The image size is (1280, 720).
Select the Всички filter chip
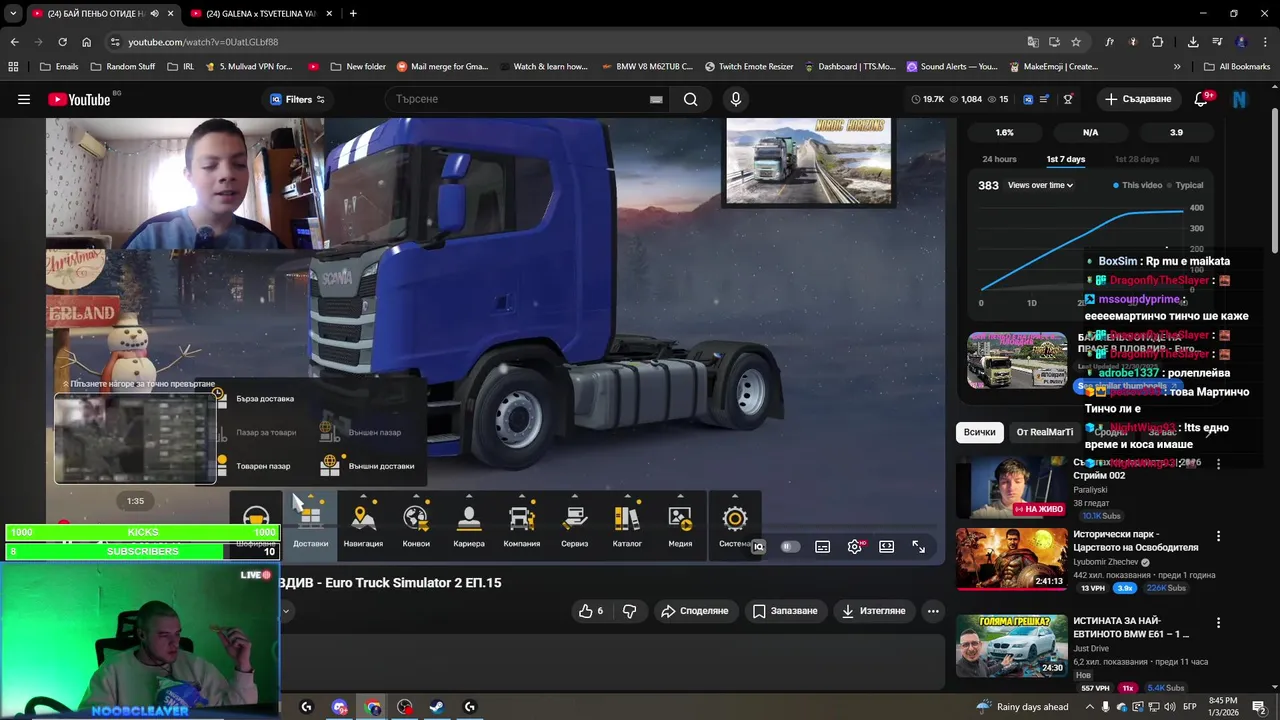coord(979,432)
